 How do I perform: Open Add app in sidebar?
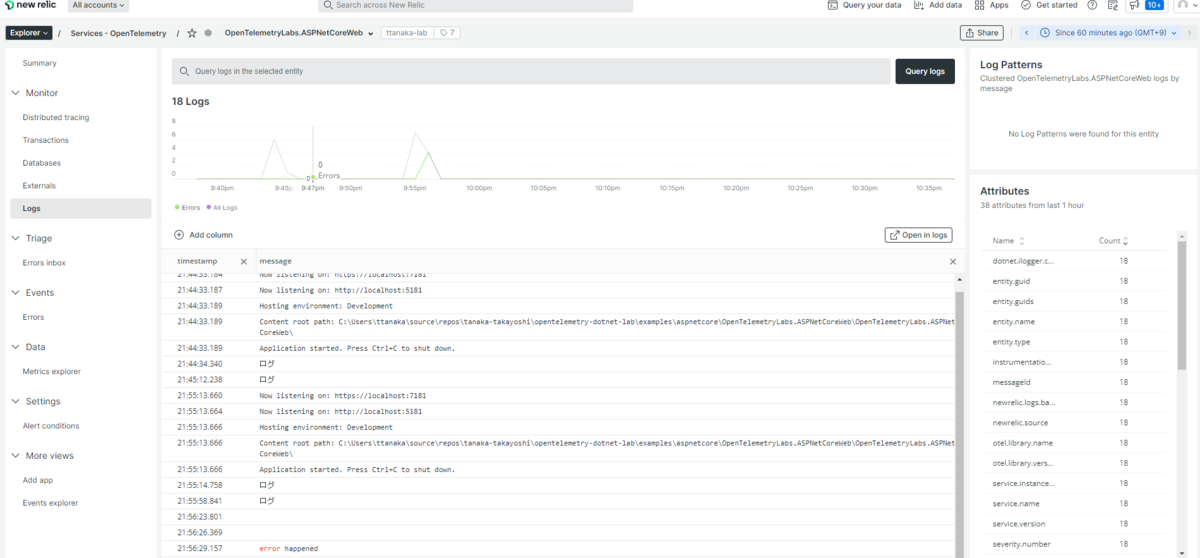point(38,480)
